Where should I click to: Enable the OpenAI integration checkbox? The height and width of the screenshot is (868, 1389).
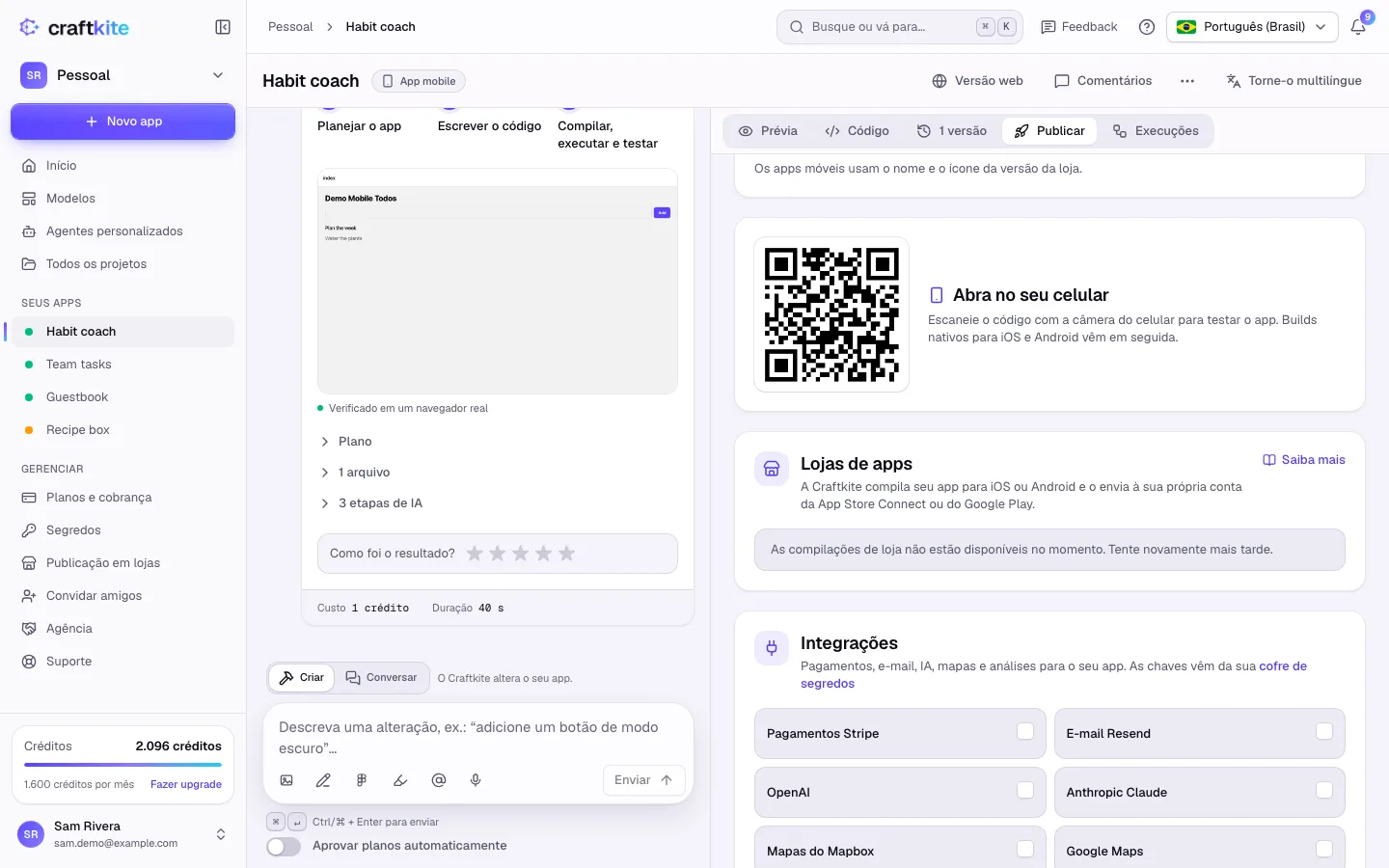pos(1025,791)
